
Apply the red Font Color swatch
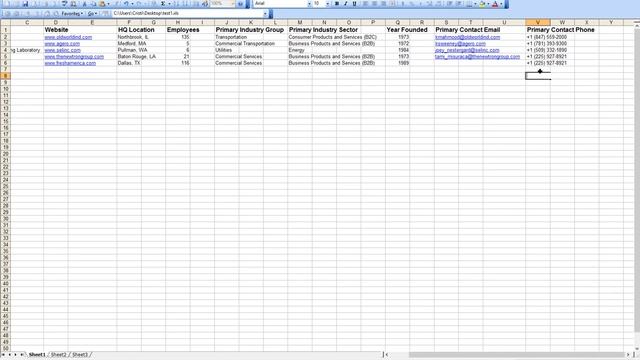(495, 4)
